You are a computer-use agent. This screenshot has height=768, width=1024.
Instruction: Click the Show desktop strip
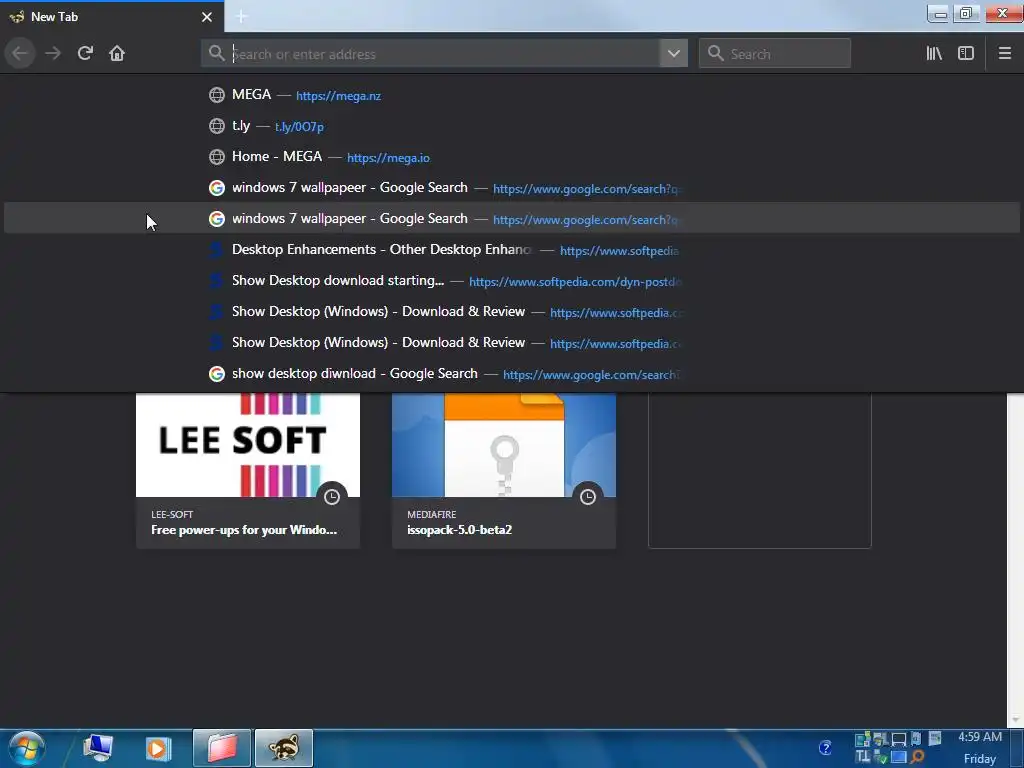(1017, 748)
